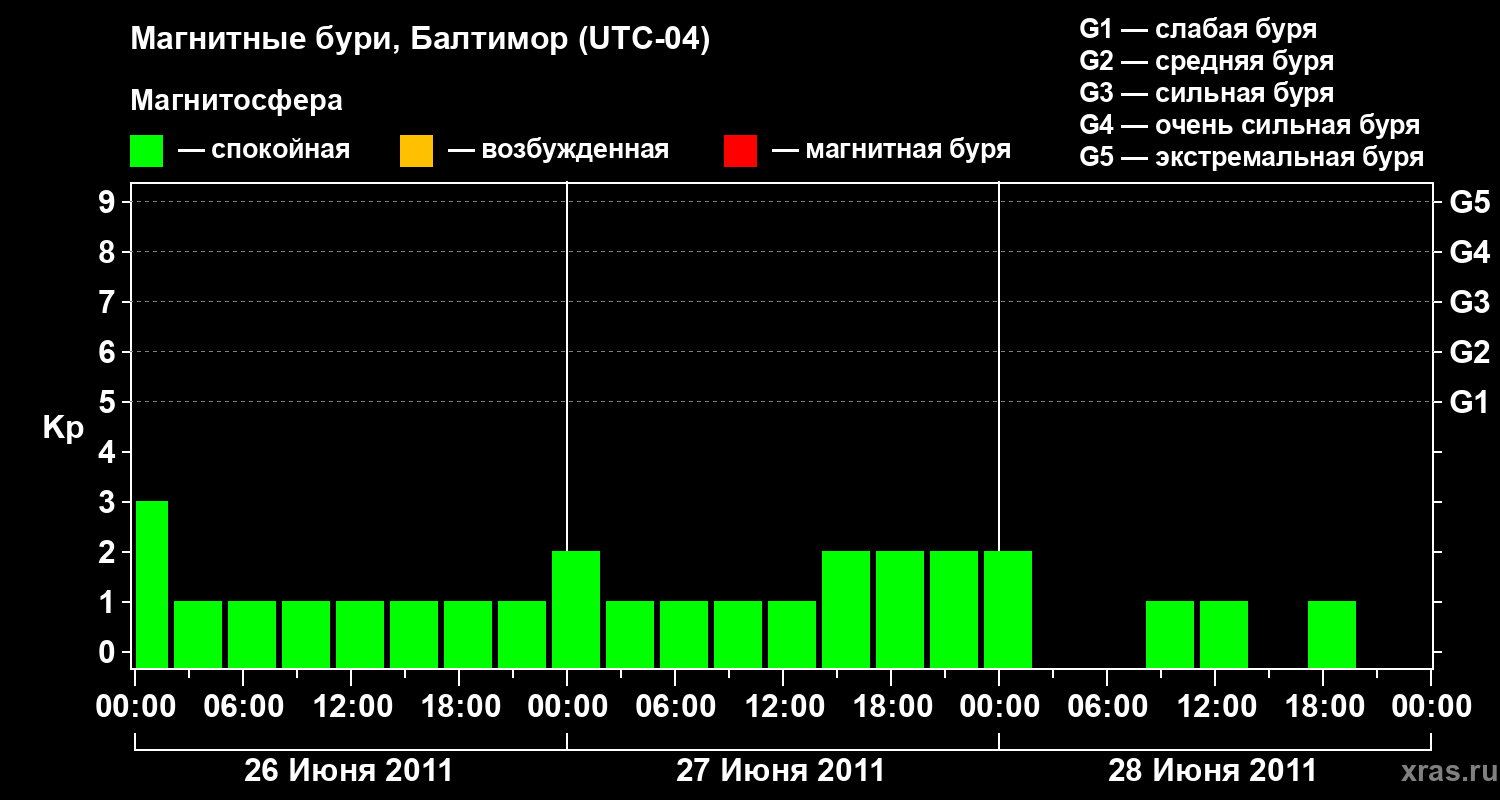Click the green 'спокойная' legend swatch
The width and height of the screenshot is (1500, 800).
coord(147,151)
